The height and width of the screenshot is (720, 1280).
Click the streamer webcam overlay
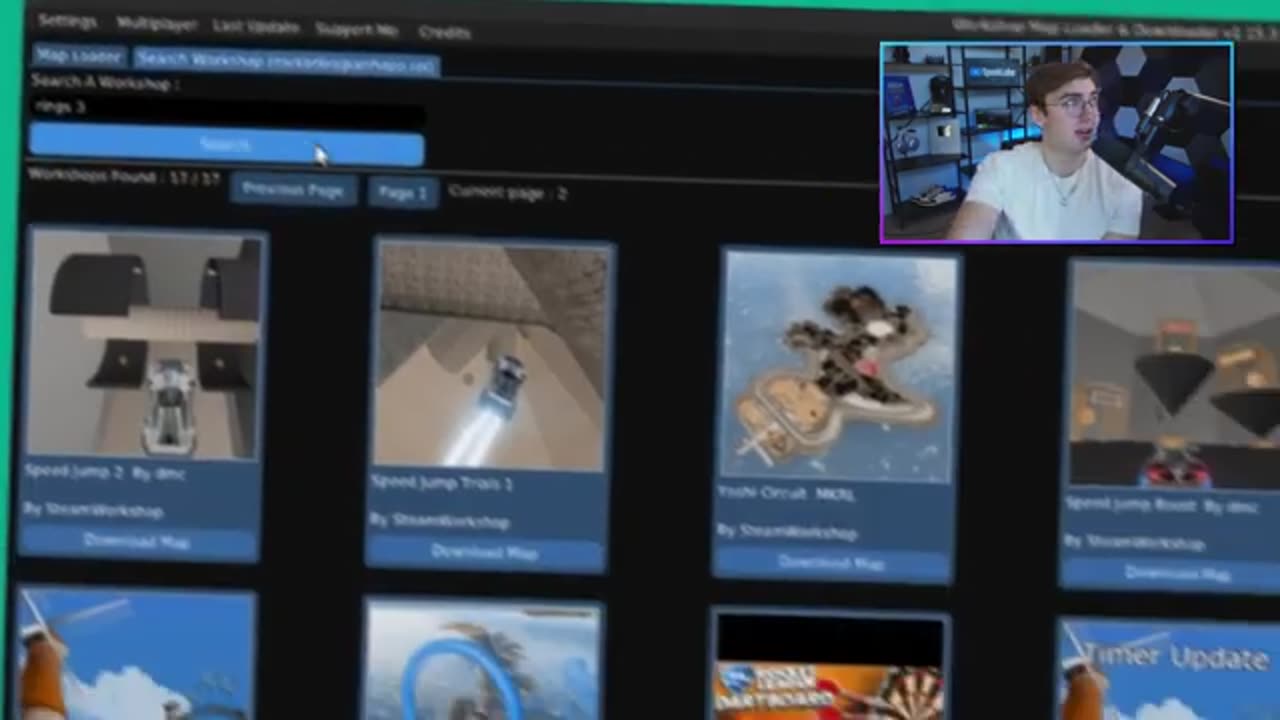[x=1056, y=142]
